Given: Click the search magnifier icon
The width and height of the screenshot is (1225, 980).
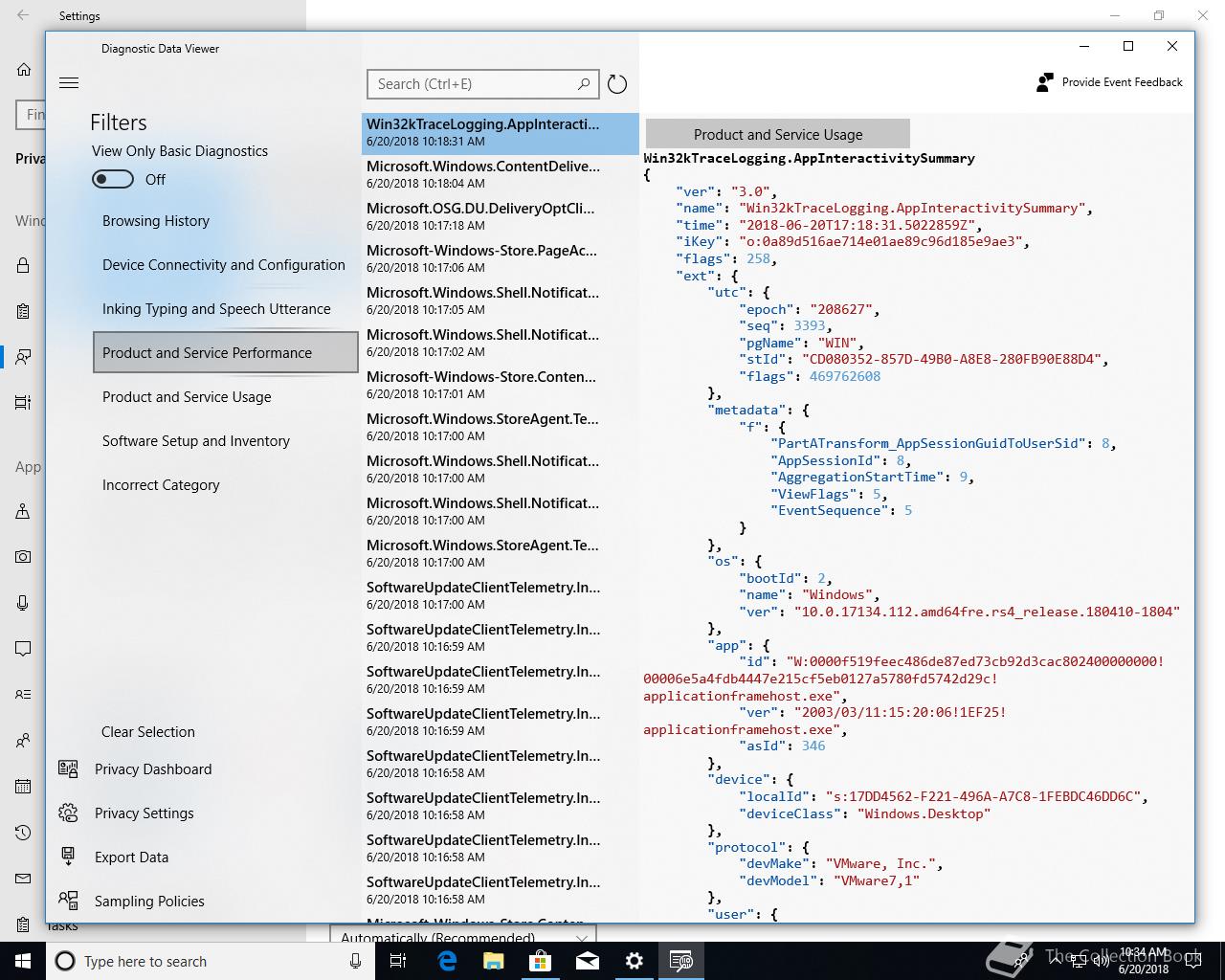Looking at the screenshot, I should coord(584,84).
